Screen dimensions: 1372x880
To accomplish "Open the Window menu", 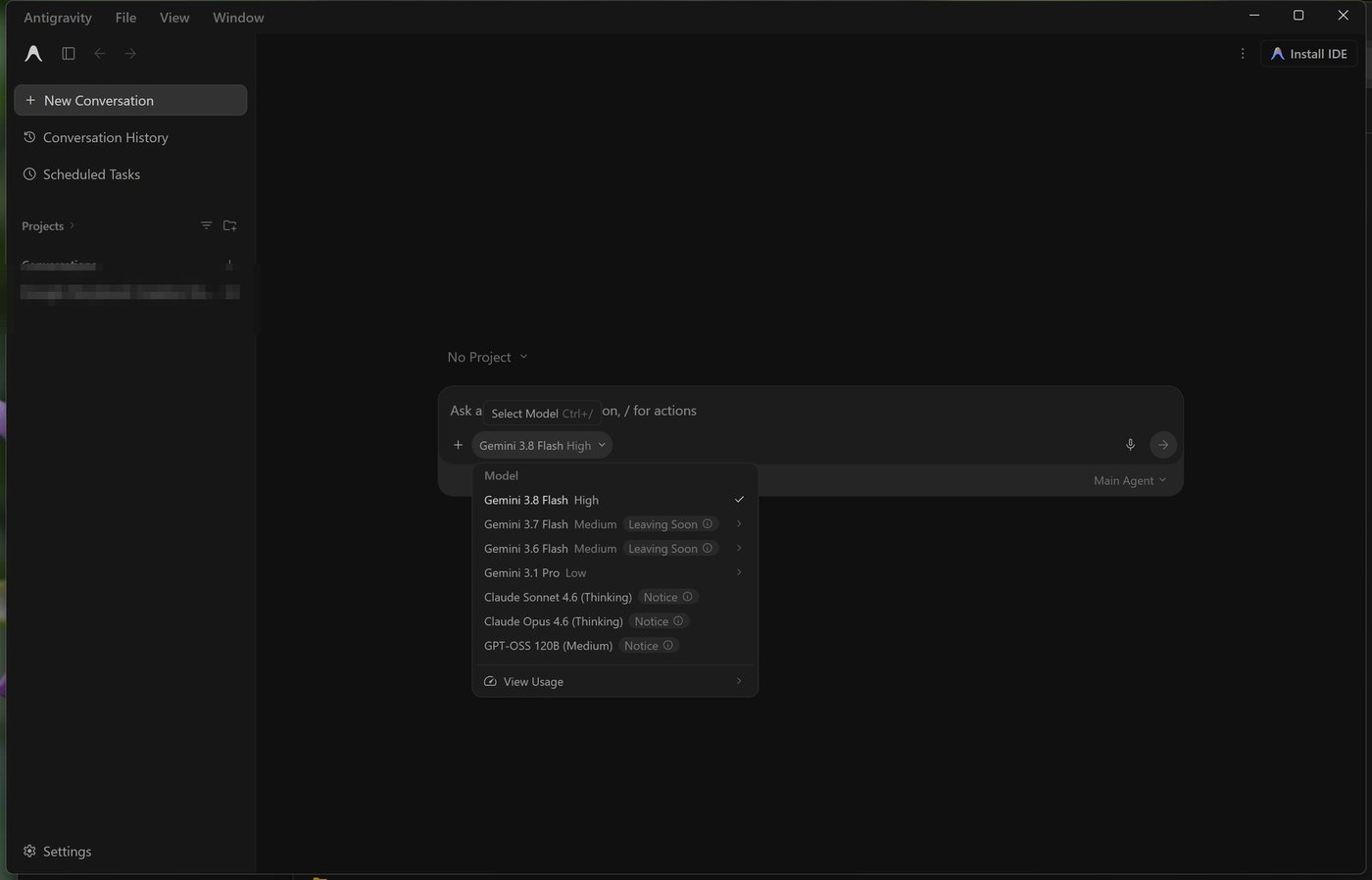I will click(238, 18).
